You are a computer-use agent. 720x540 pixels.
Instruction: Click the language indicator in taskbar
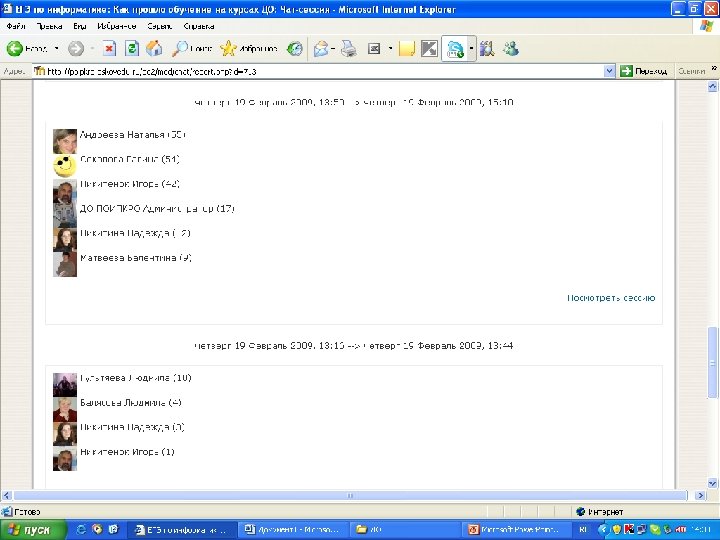[583, 529]
